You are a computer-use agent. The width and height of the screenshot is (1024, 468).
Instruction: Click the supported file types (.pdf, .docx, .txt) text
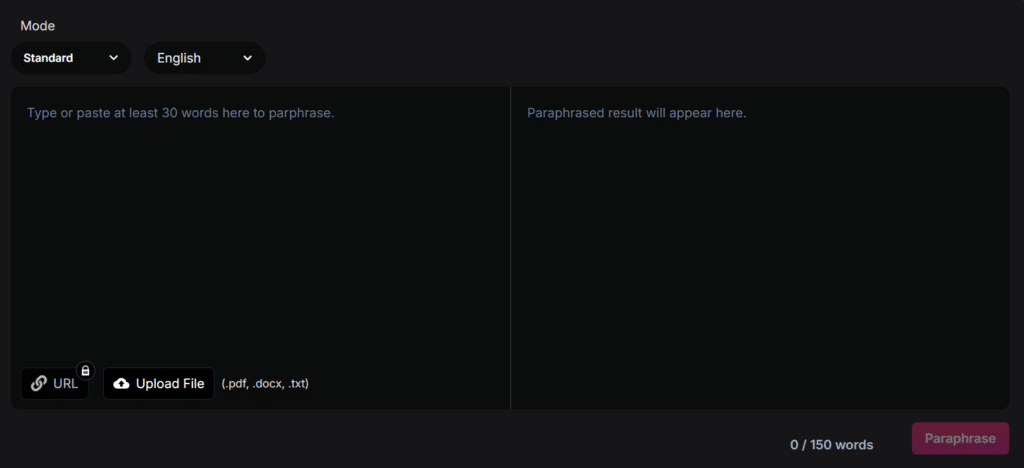pos(265,384)
